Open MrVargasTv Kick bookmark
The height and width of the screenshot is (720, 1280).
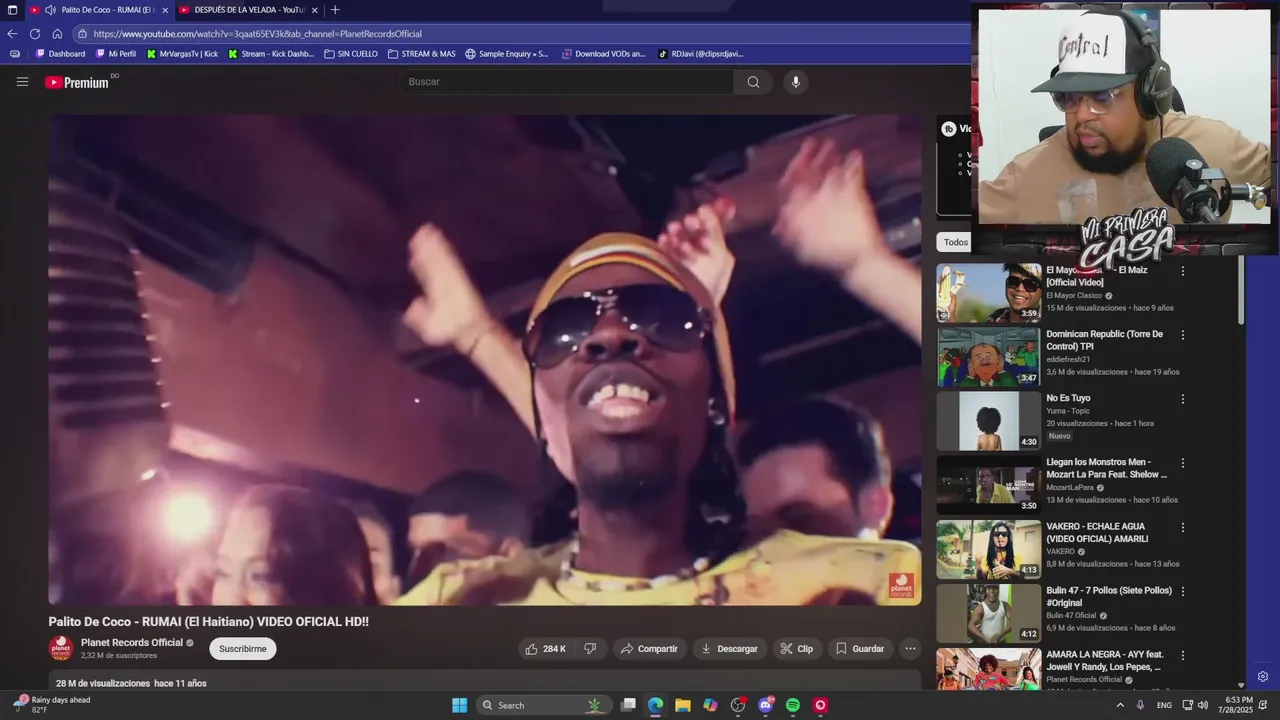click(182, 54)
